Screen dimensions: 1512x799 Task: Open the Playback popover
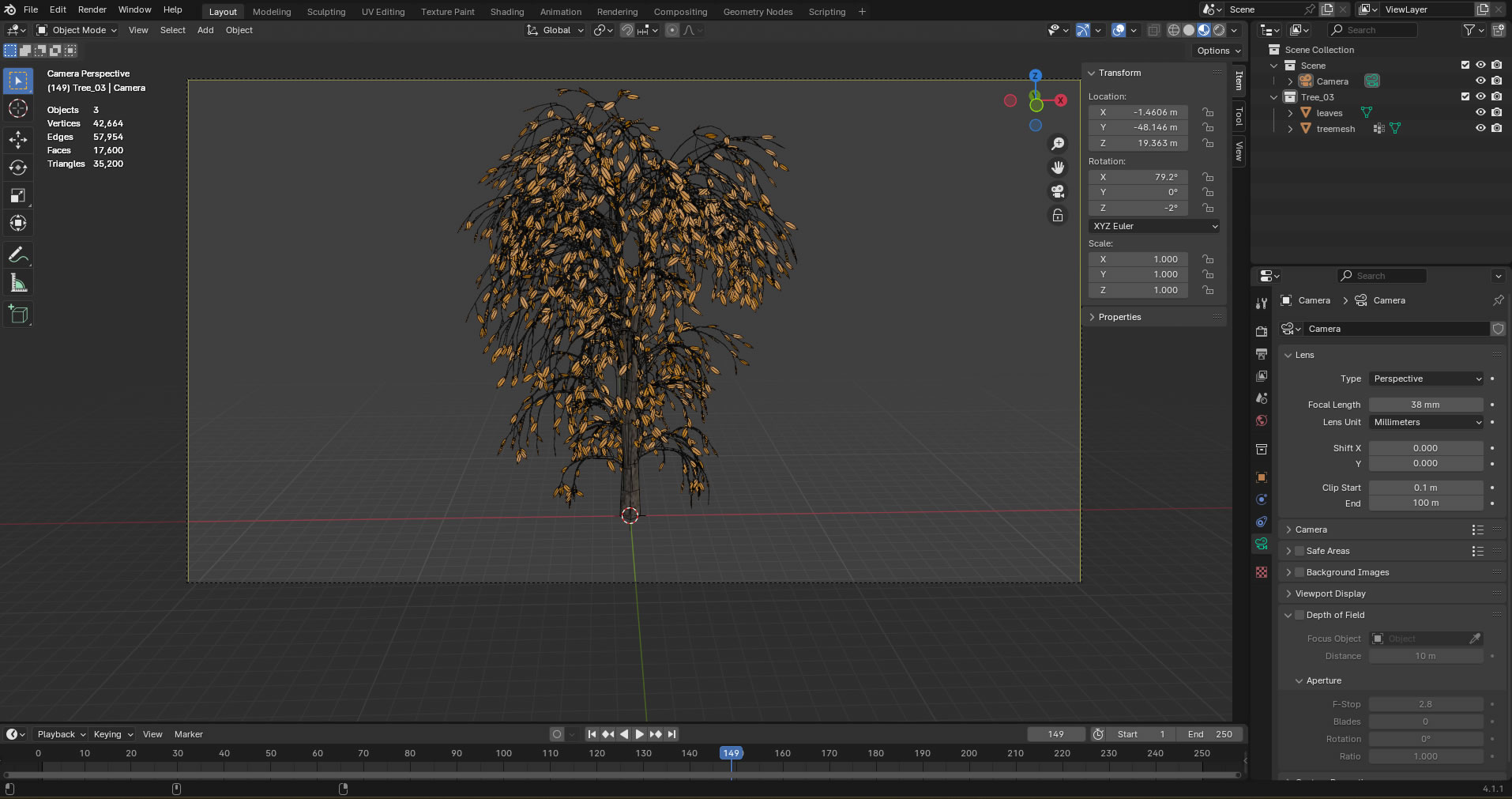61,734
